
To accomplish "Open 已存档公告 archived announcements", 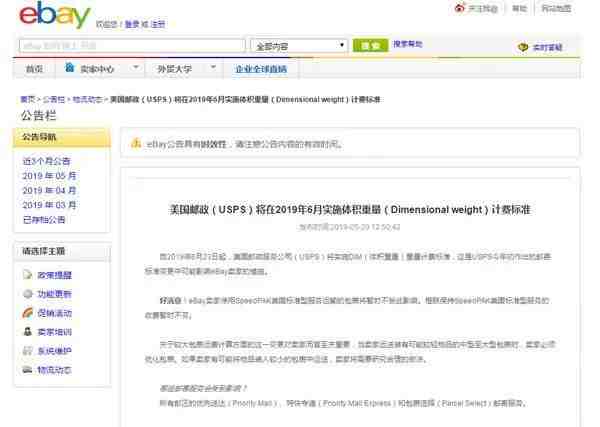I will (44, 220).
